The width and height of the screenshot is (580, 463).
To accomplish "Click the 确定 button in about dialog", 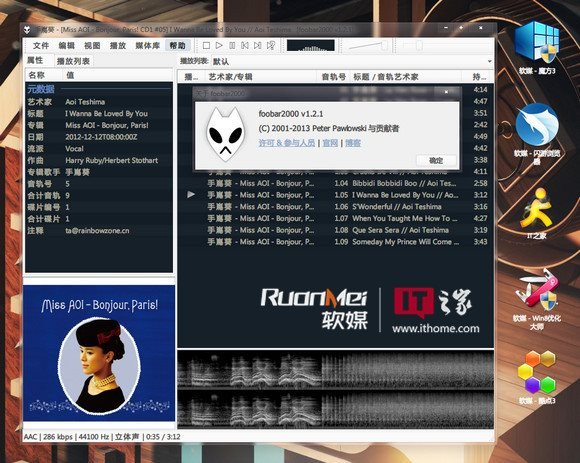I will click(x=436, y=160).
